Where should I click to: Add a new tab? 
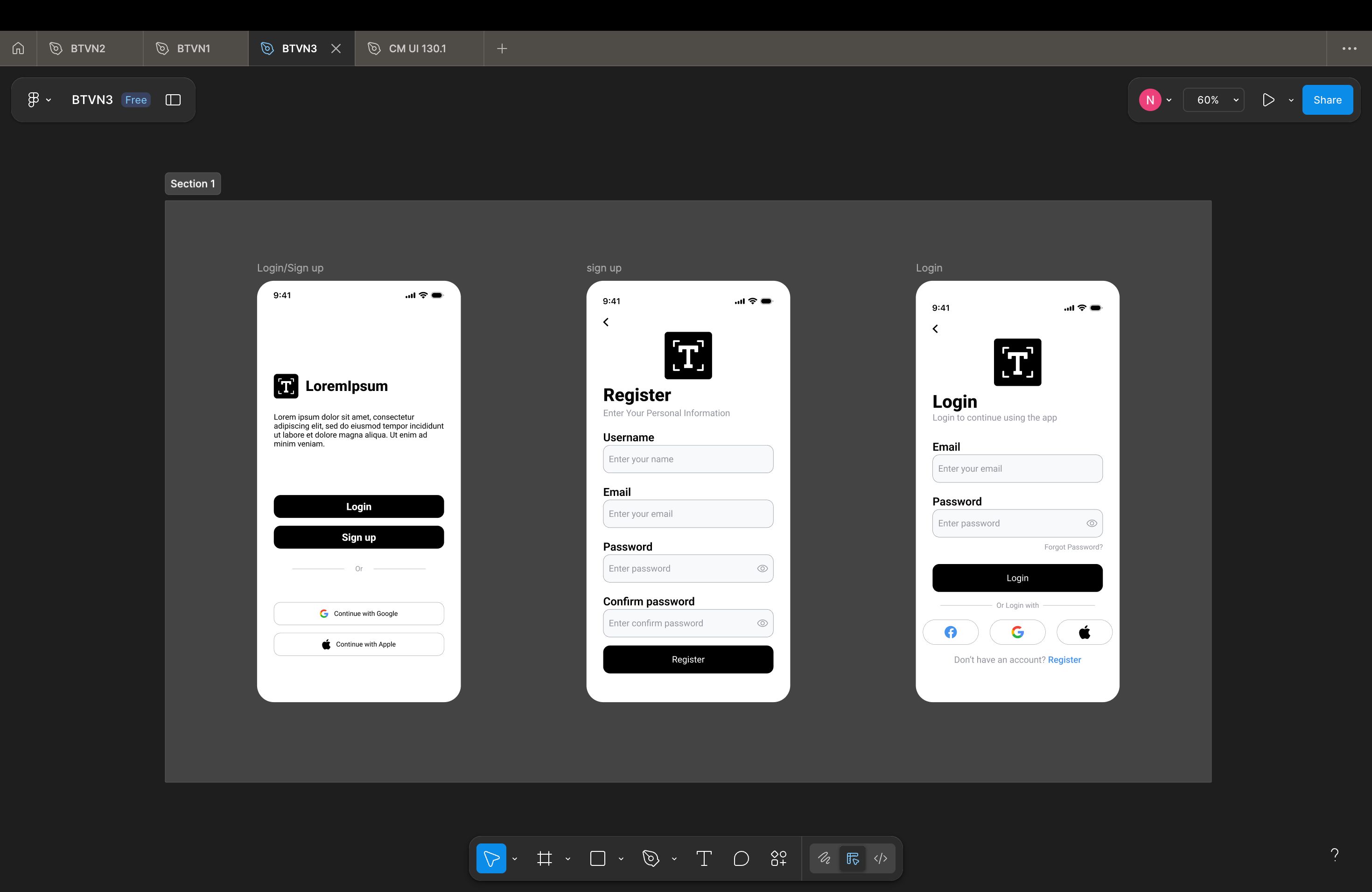pos(502,49)
